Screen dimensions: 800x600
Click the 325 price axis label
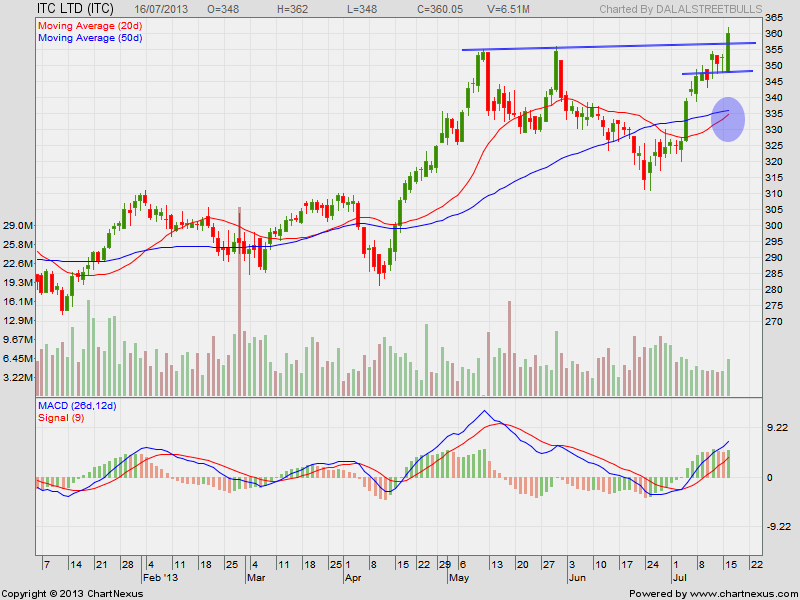[774, 146]
